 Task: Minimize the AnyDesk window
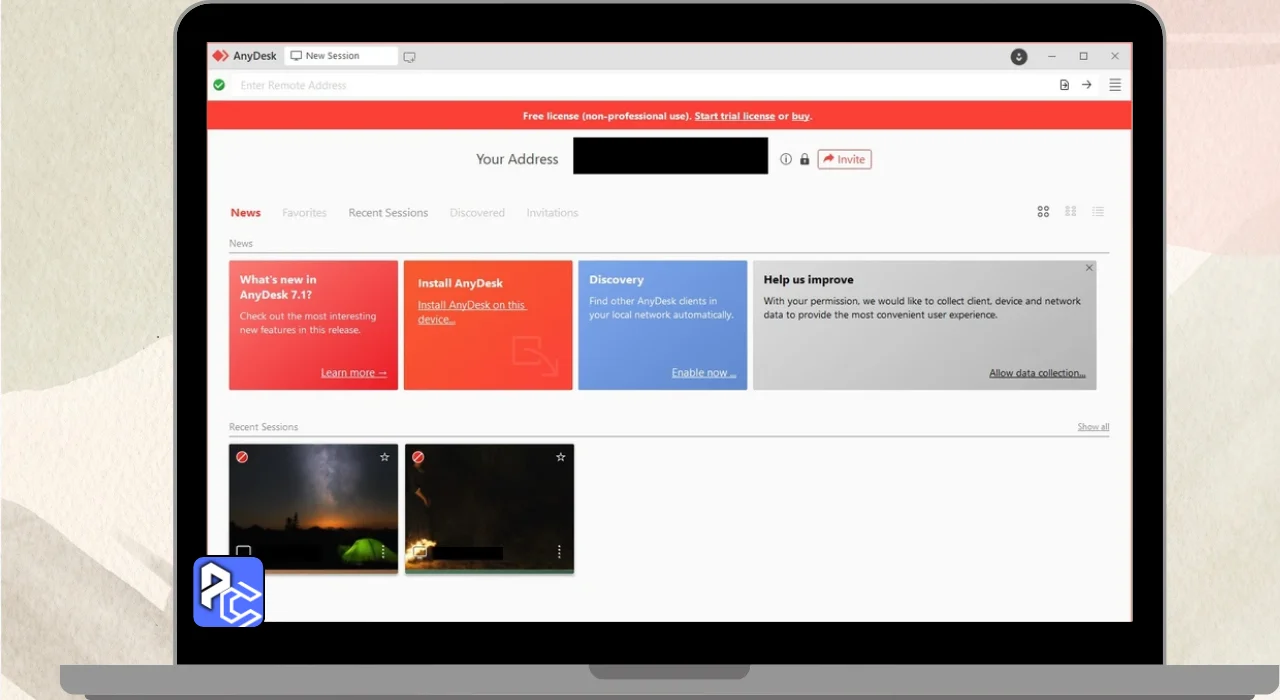[1051, 57]
